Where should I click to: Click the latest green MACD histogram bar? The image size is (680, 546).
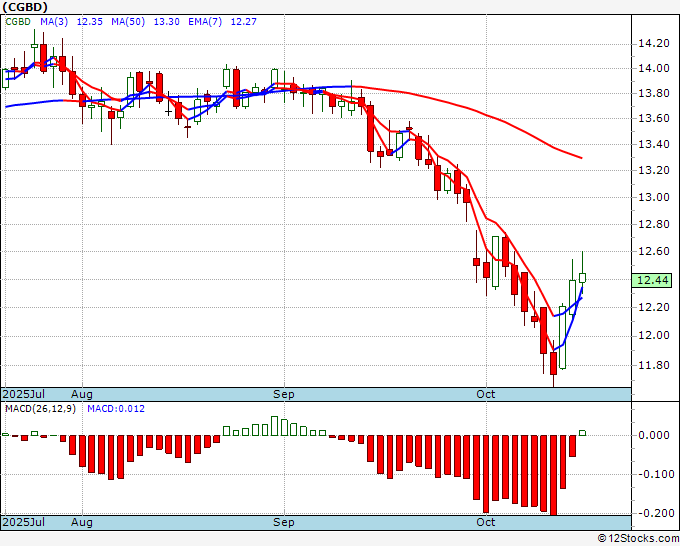(582, 433)
